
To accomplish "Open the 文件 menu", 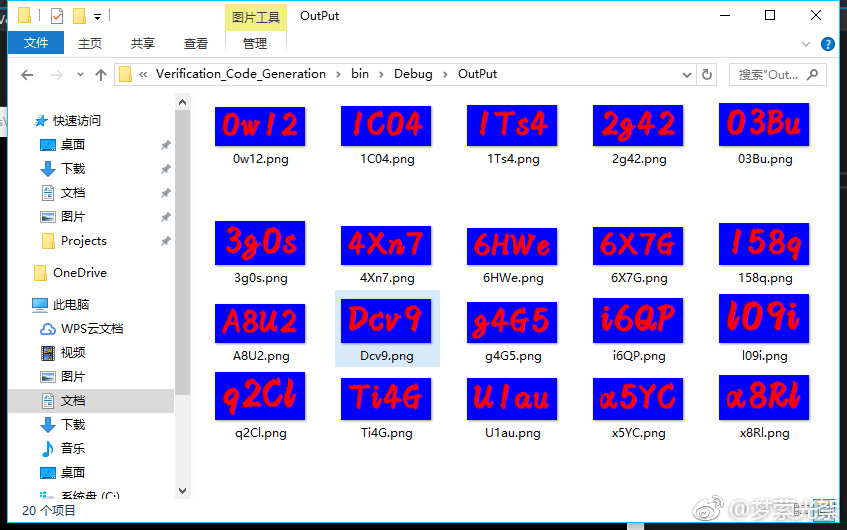I will point(36,43).
